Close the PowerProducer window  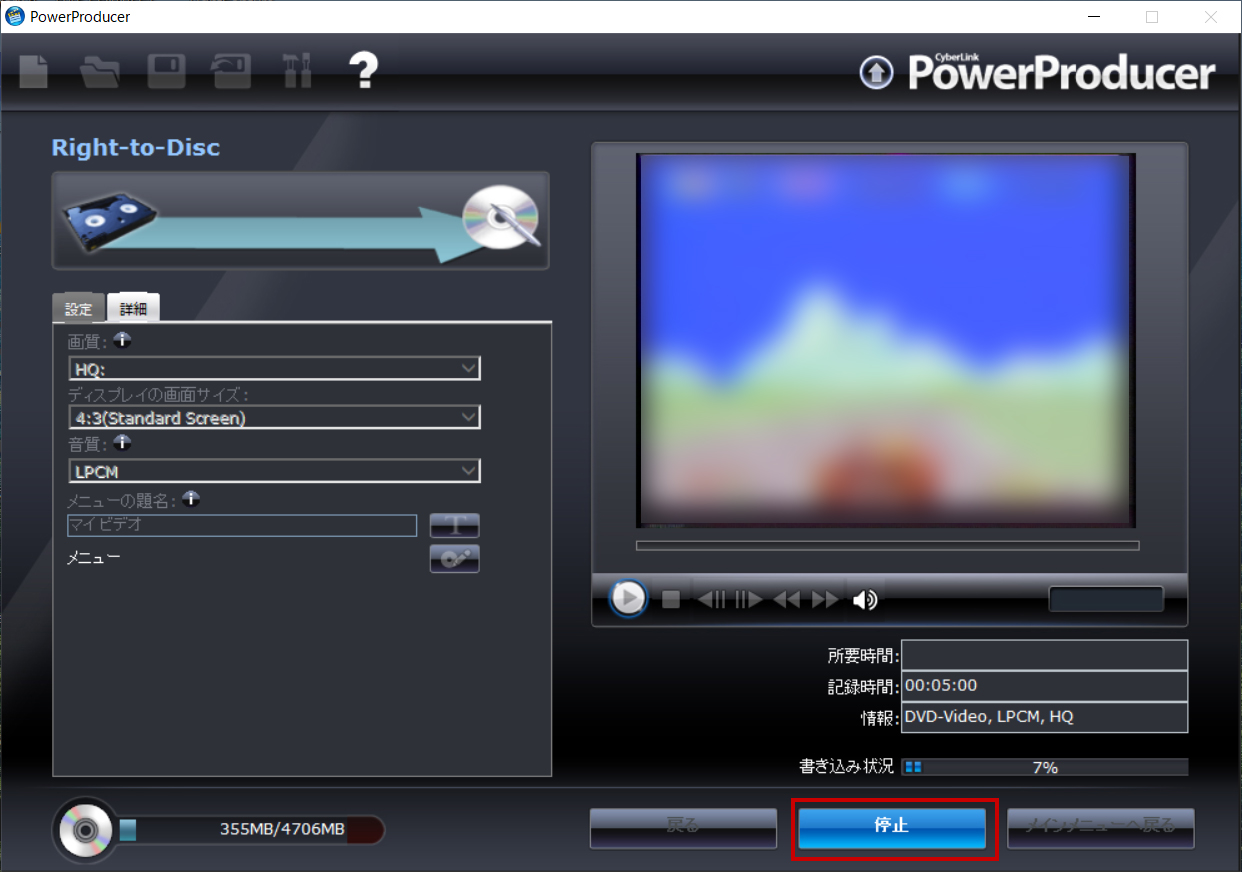point(1210,17)
